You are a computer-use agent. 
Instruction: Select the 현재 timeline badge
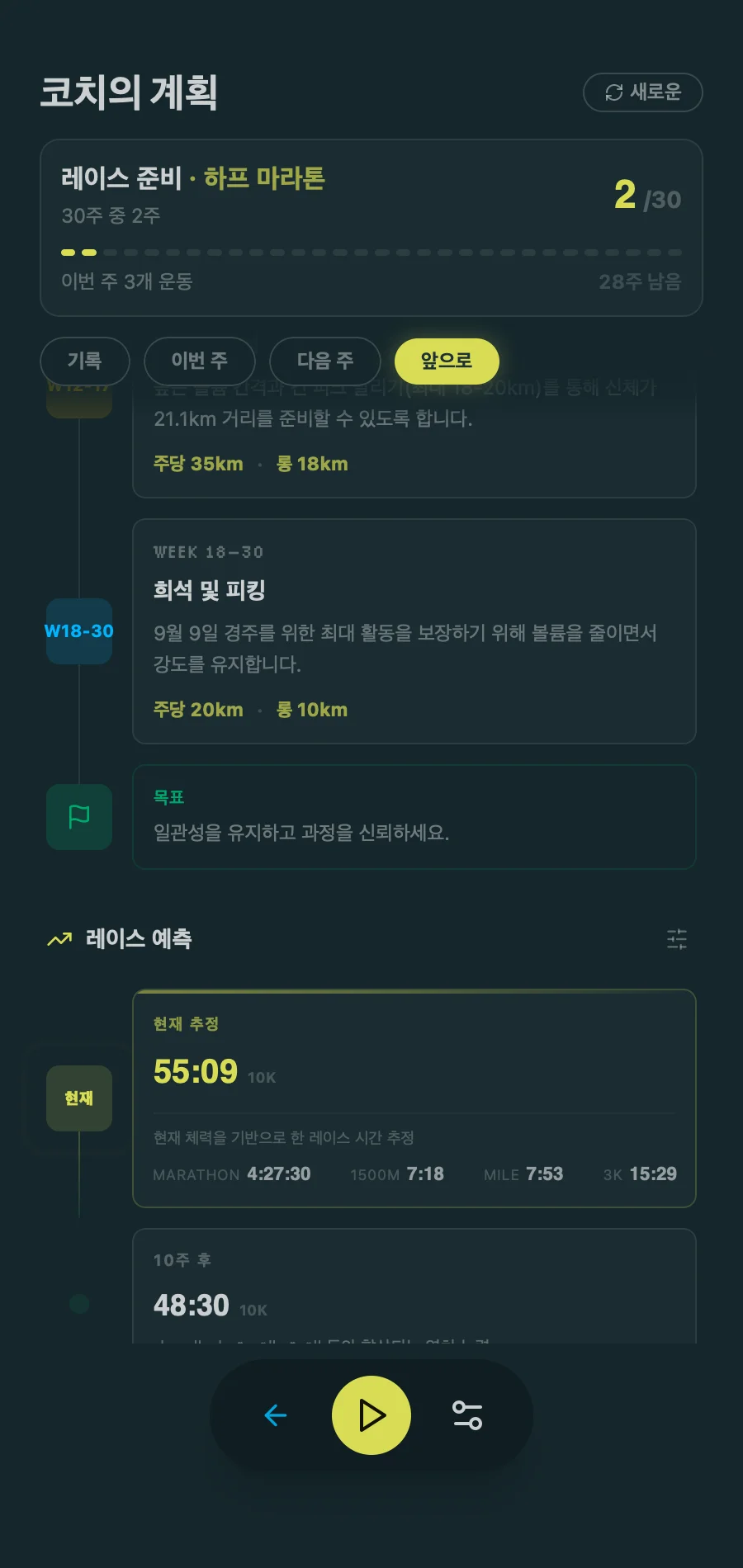coord(79,1098)
